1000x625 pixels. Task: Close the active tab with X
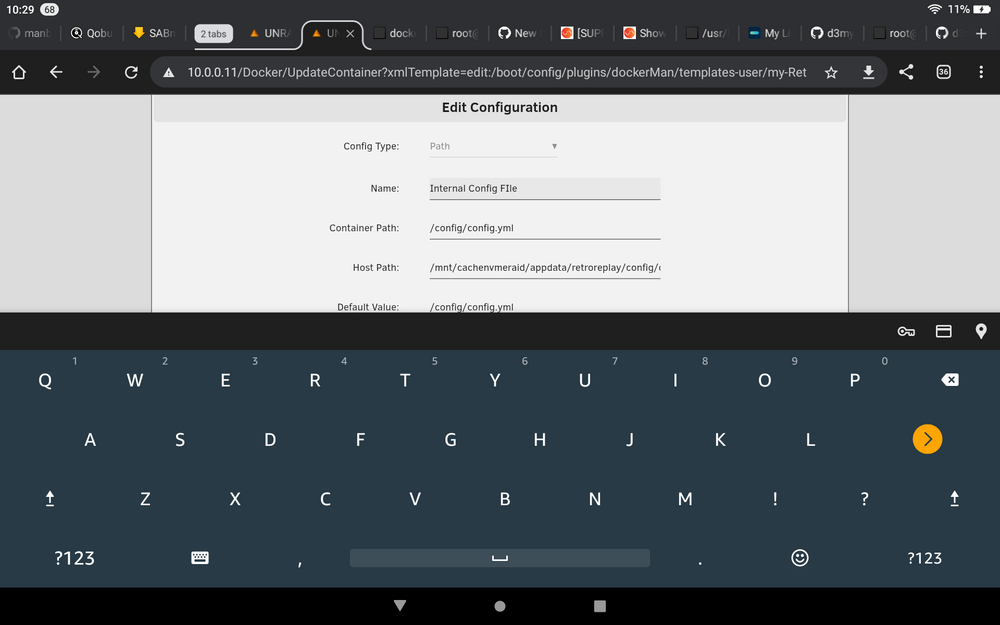pyautogui.click(x=350, y=34)
